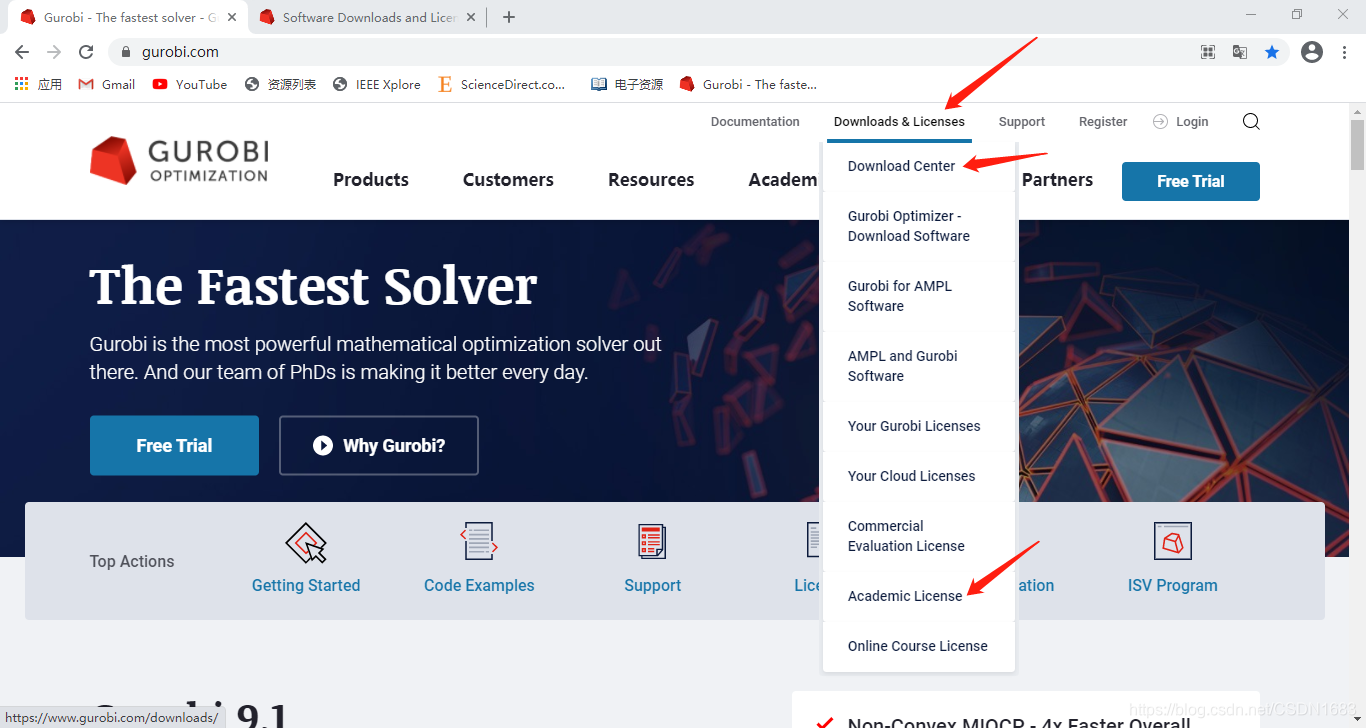
Task: Open the Chrome profile avatar
Action: click(x=1312, y=52)
